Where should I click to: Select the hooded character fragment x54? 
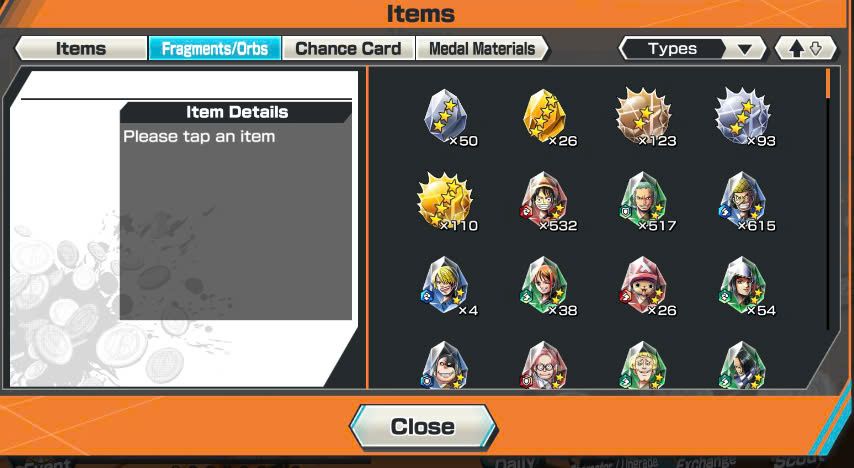pos(743,287)
